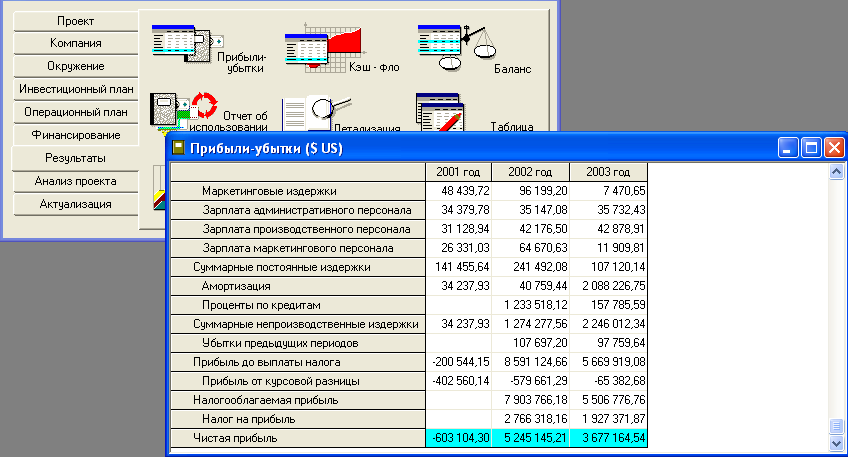Open the Прибыли-убытки report icon

pyautogui.click(x=187, y=44)
